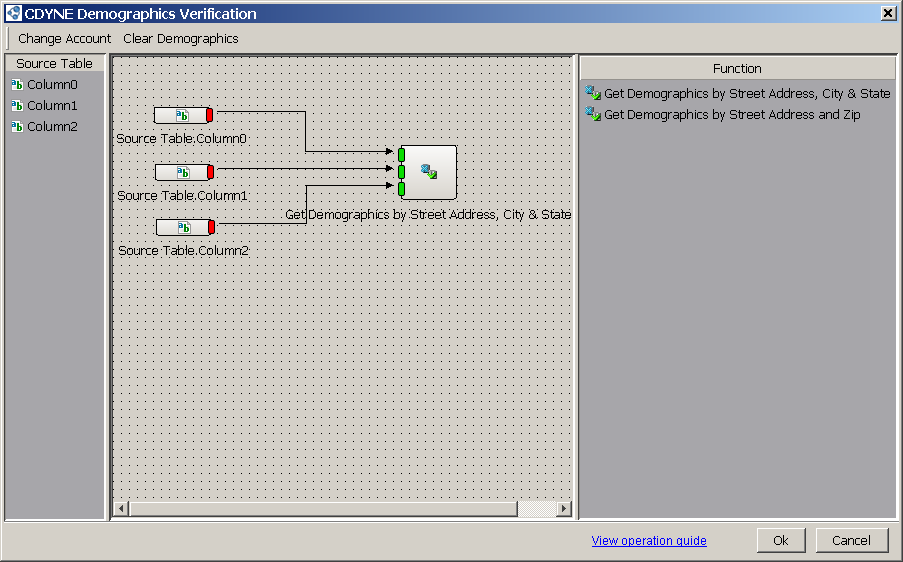Viewport: 903px width, 562px height.
Task: Open the View operation guide link
Action: pos(649,541)
